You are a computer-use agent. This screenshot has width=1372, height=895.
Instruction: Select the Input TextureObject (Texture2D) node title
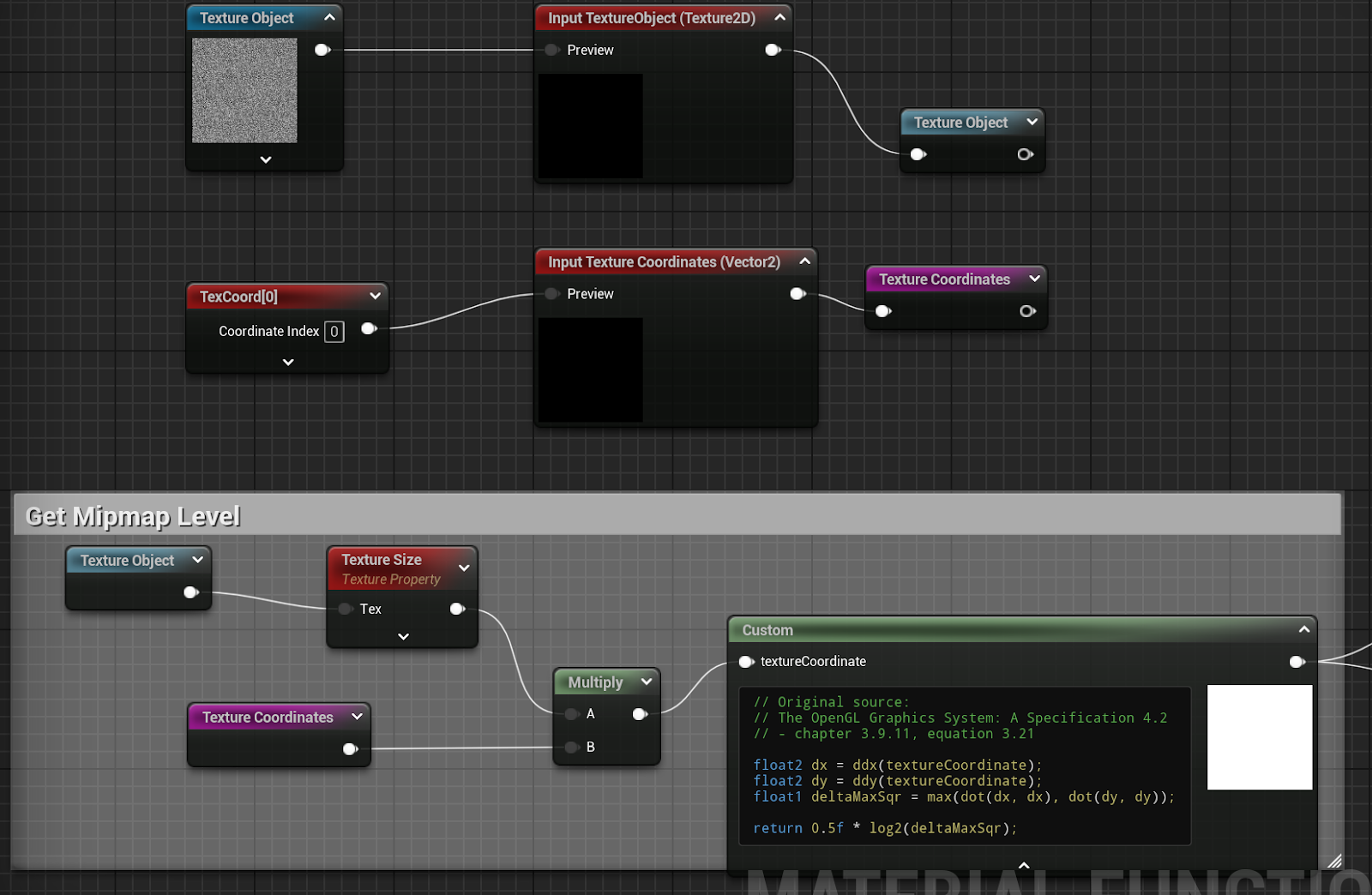(652, 18)
